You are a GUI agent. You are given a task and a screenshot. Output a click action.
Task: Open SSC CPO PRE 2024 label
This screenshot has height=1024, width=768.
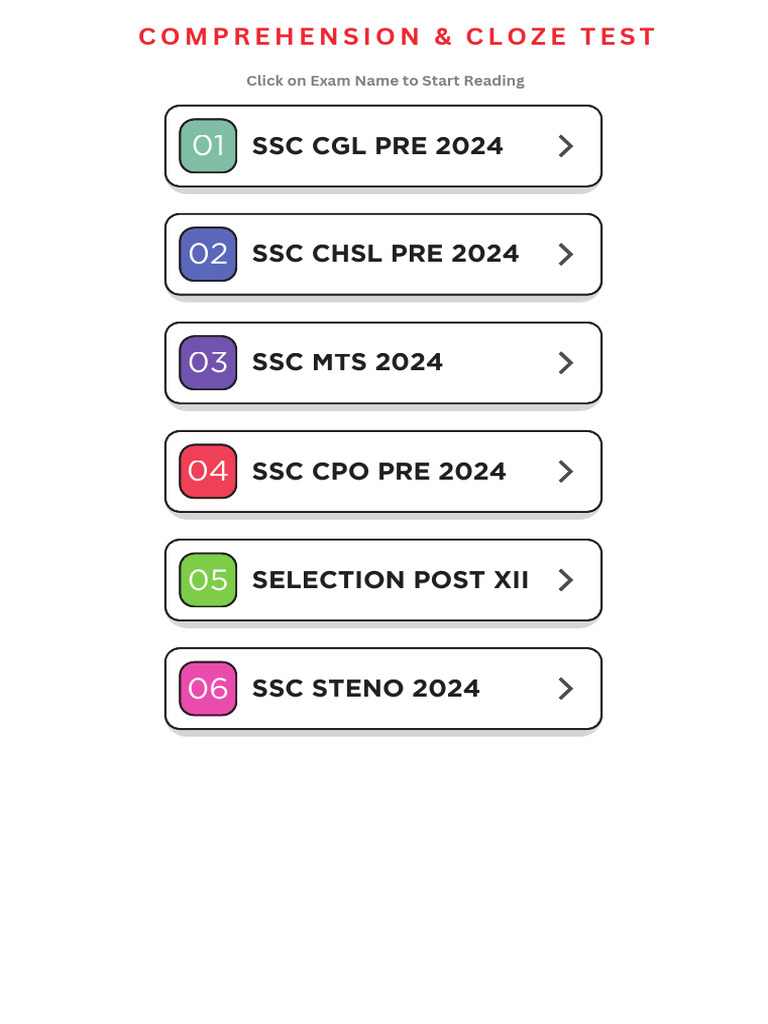tap(379, 472)
